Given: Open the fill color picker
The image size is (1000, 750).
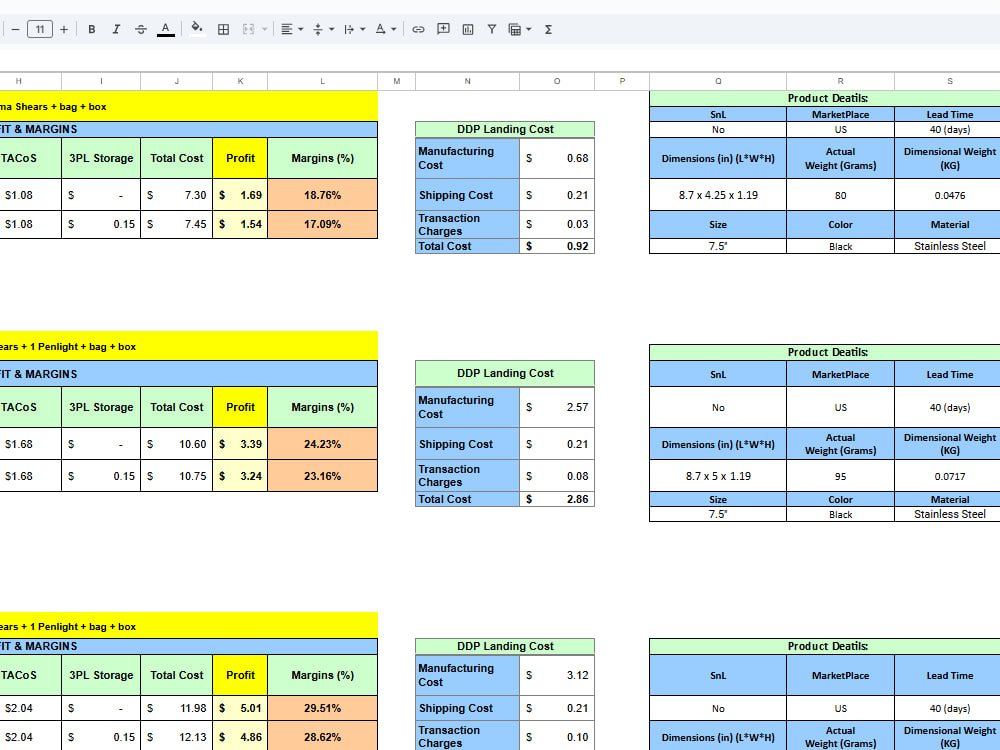Looking at the screenshot, I should pos(197,29).
